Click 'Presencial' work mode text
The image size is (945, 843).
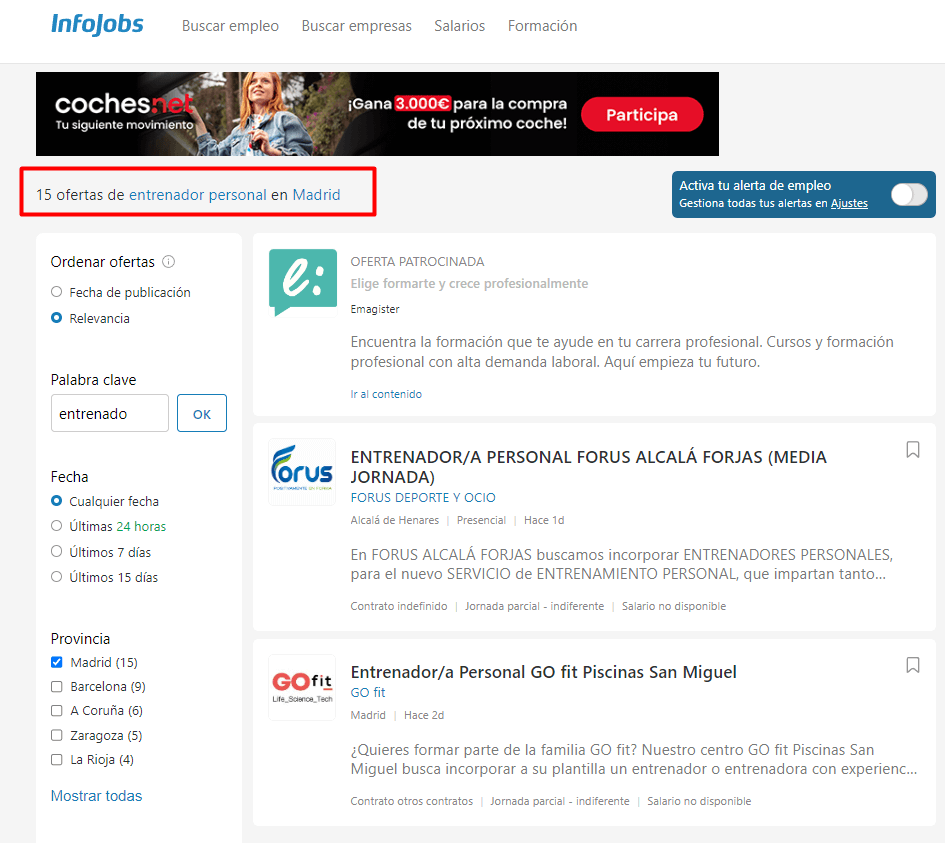tap(481, 520)
